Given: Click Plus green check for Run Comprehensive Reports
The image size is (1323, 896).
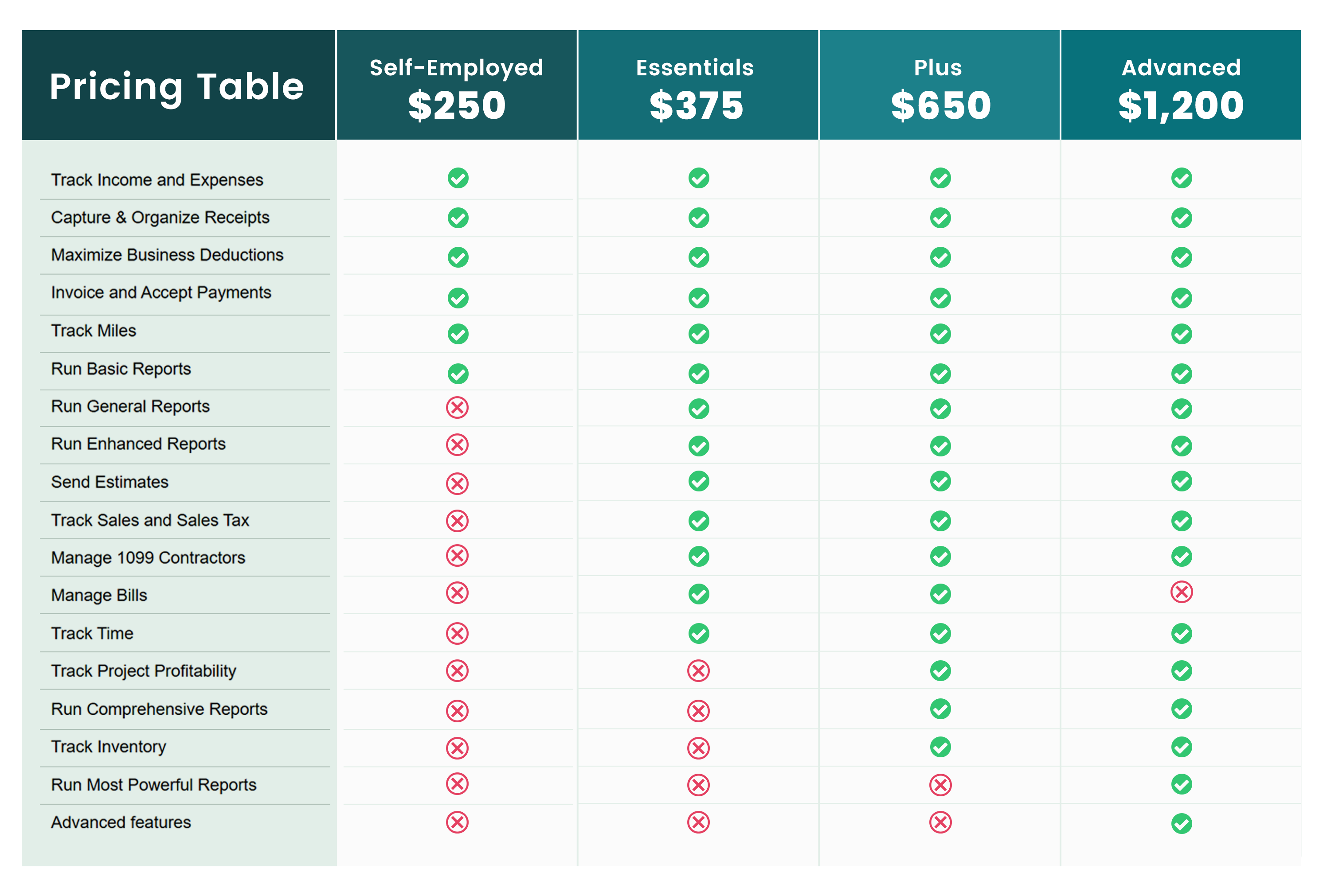Looking at the screenshot, I should point(940,709).
